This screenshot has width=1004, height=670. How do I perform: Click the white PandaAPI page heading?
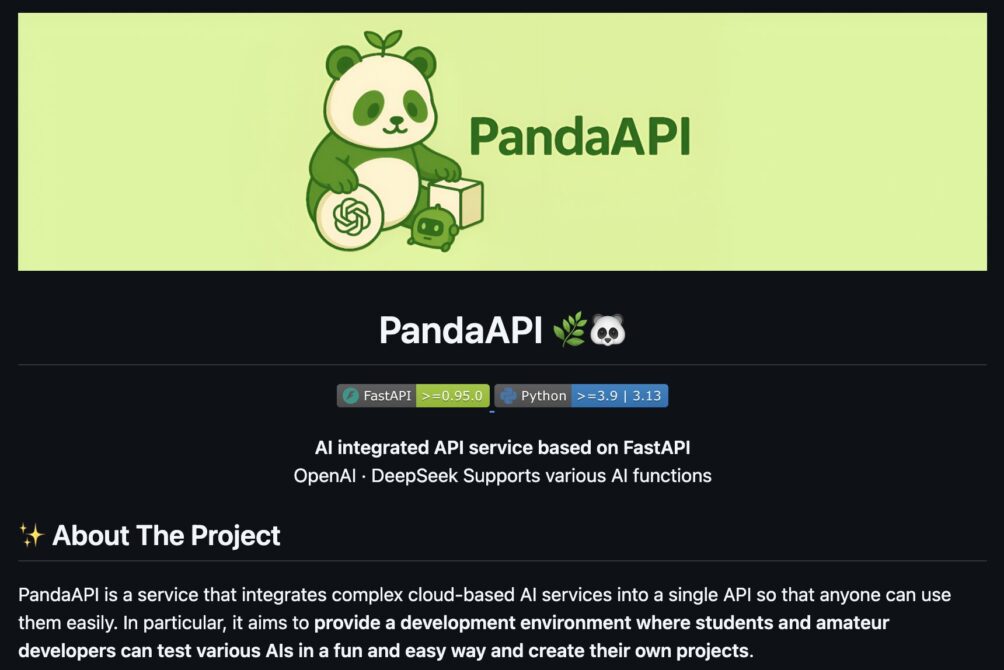(460, 331)
